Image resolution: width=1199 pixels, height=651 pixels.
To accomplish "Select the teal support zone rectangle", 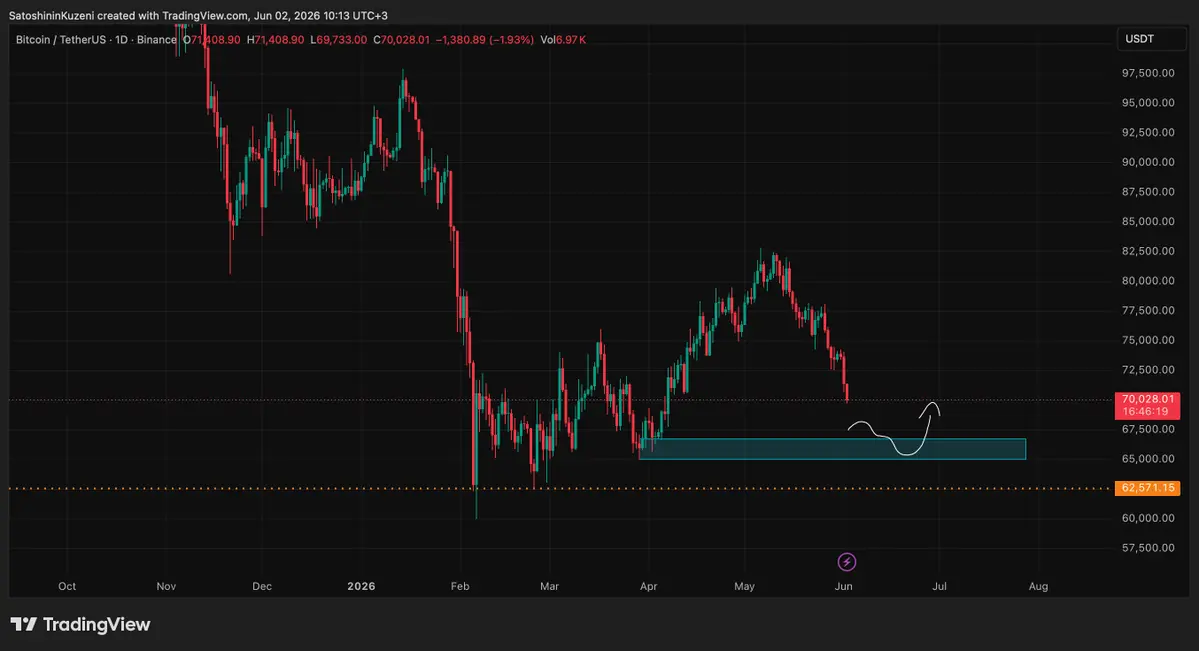I will click(832, 449).
